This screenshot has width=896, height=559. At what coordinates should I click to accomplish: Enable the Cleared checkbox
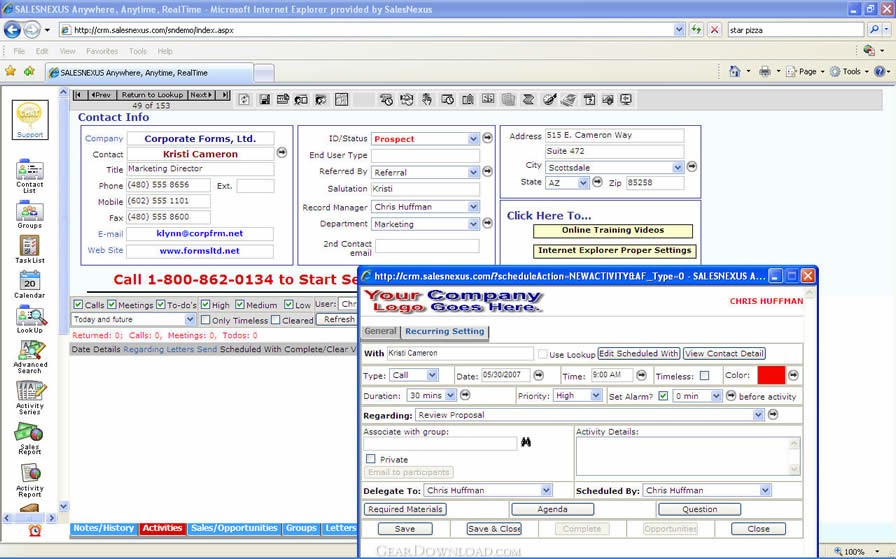click(275, 320)
